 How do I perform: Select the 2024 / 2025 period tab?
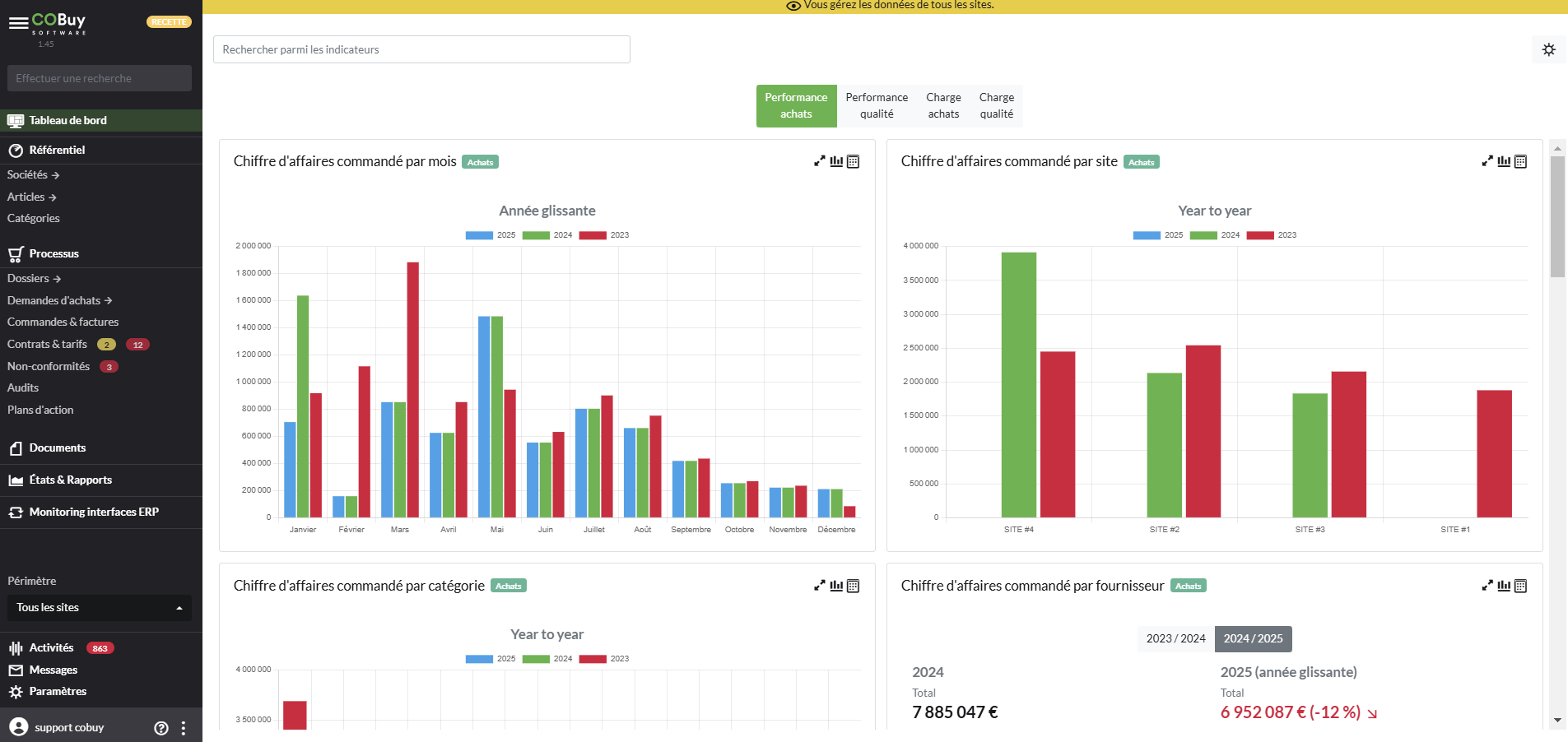coord(1253,639)
